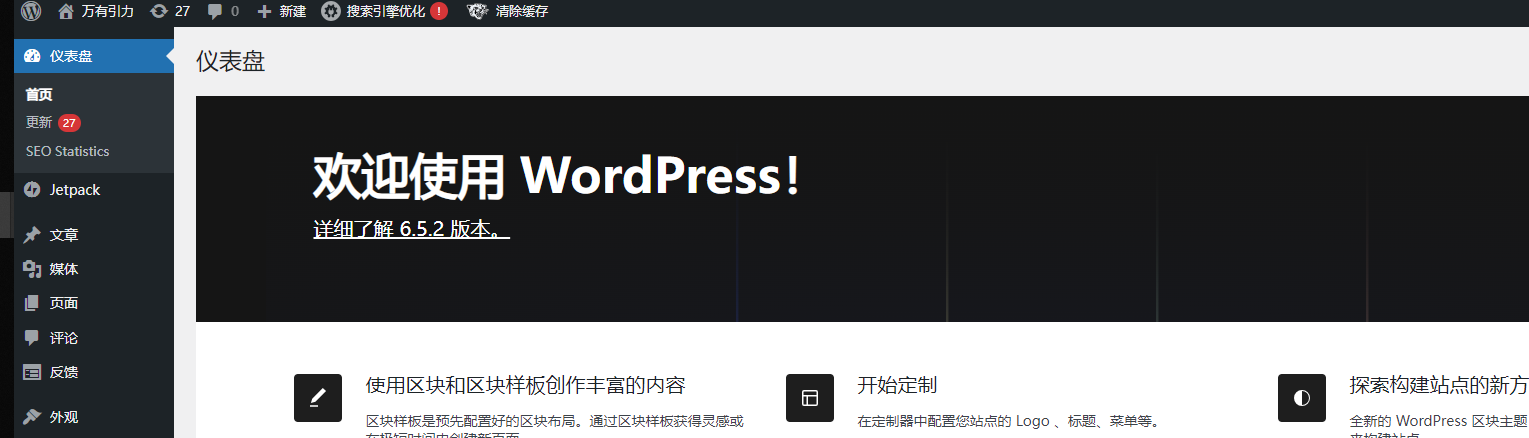1529x438 pixels.
Task: Open the 新建 menu
Action: pos(292,12)
